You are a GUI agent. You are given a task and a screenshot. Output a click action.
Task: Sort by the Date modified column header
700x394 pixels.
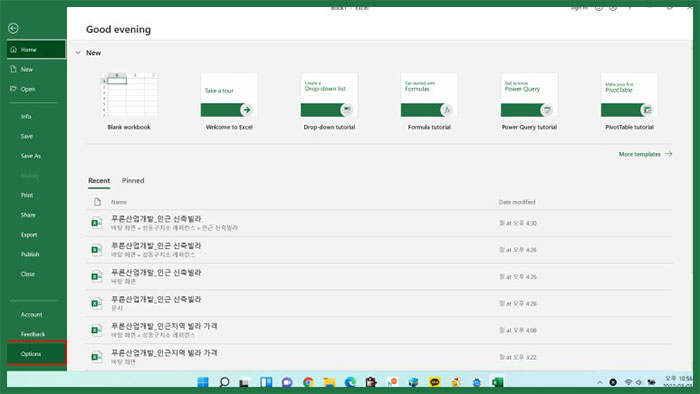[517, 202]
